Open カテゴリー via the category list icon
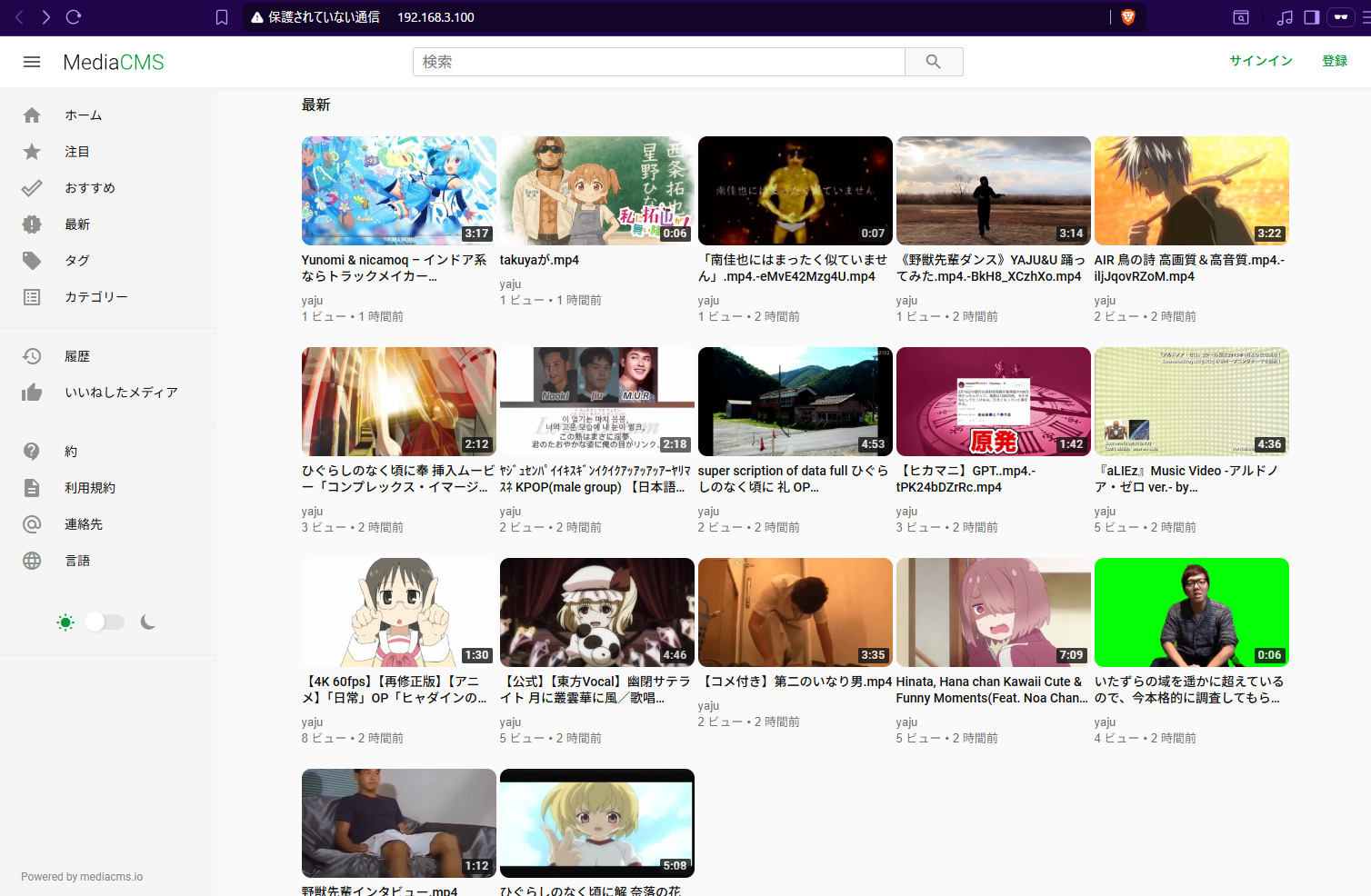 tap(32, 296)
